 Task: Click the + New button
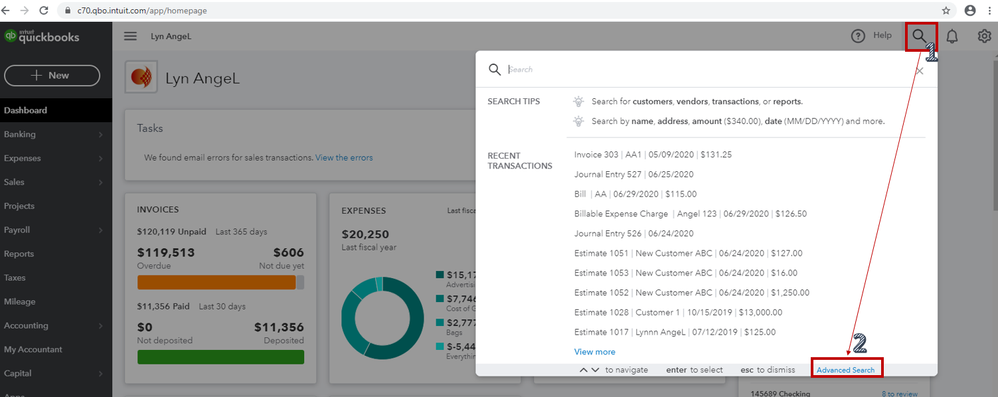52,75
